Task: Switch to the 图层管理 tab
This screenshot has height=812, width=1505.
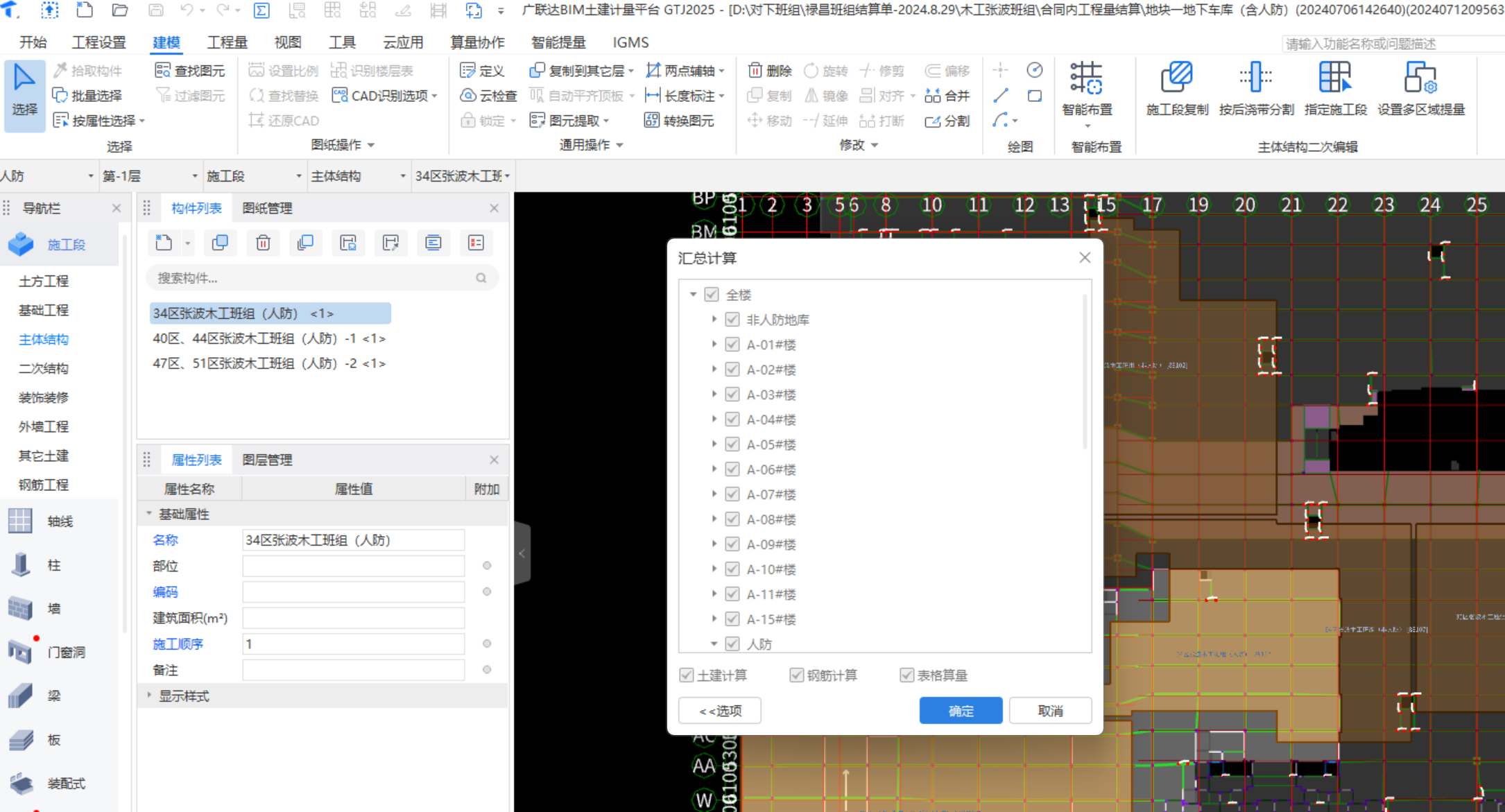Action: (267, 460)
